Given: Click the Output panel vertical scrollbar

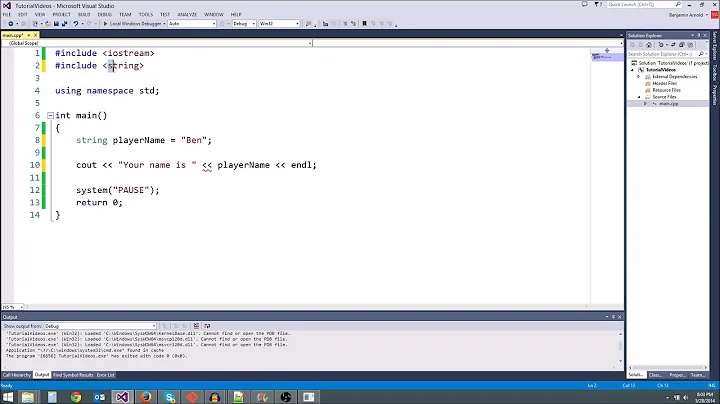Looking at the screenshot, I should point(620,347).
